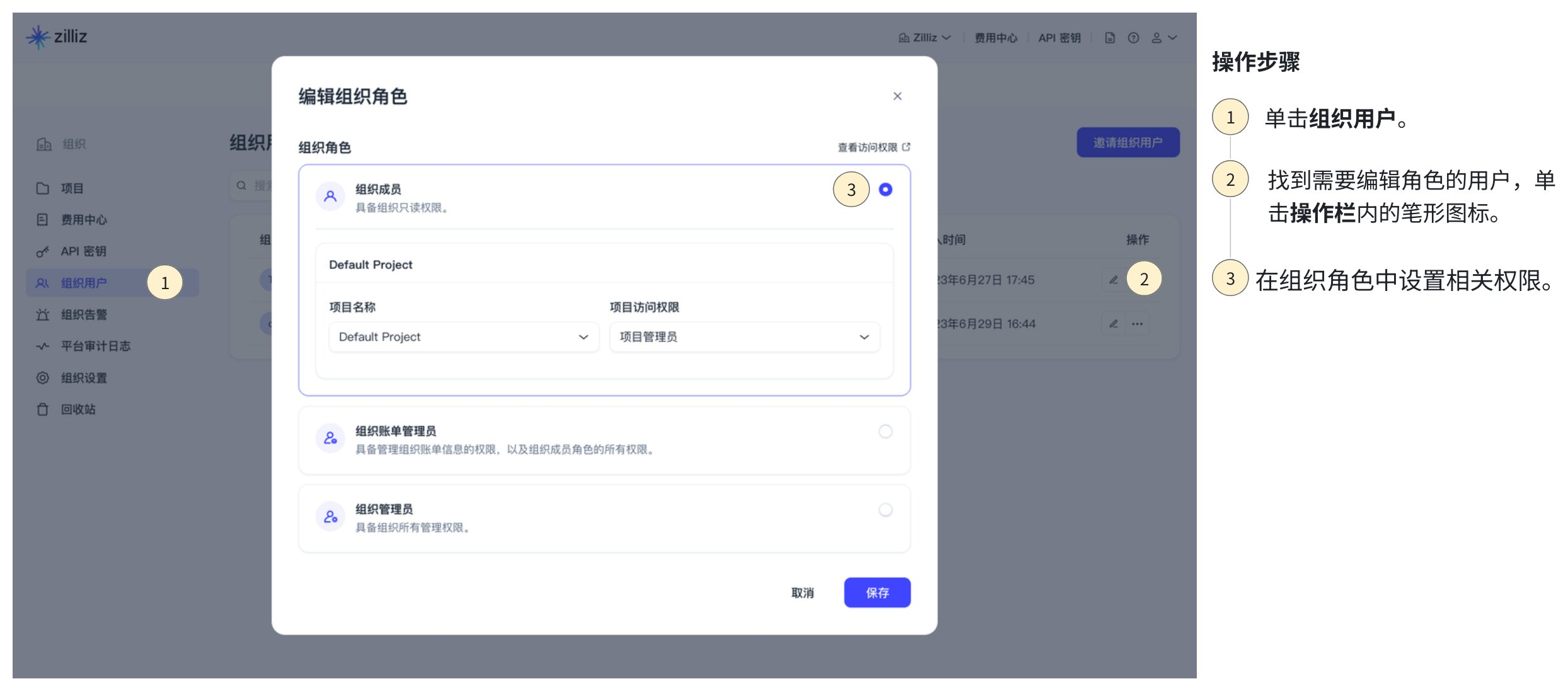Viewport: 1568px width, 691px height.
Task: Open the Zilliz organization dropdown in header
Action: 925,38
